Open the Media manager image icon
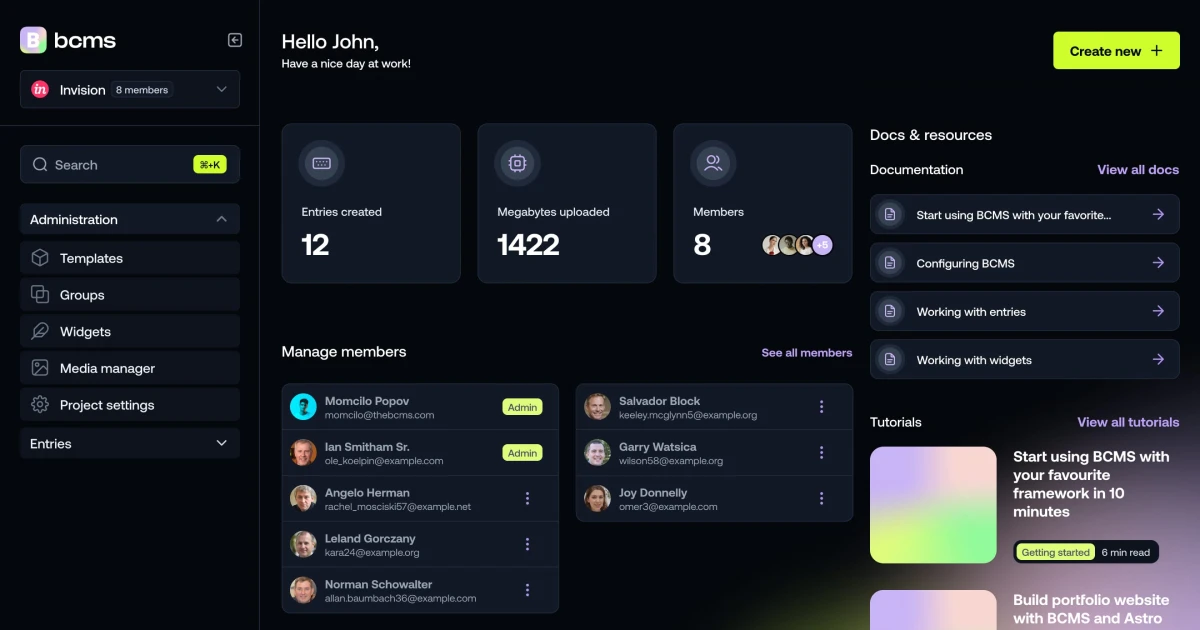Image resolution: width=1200 pixels, height=630 pixels. pos(40,368)
